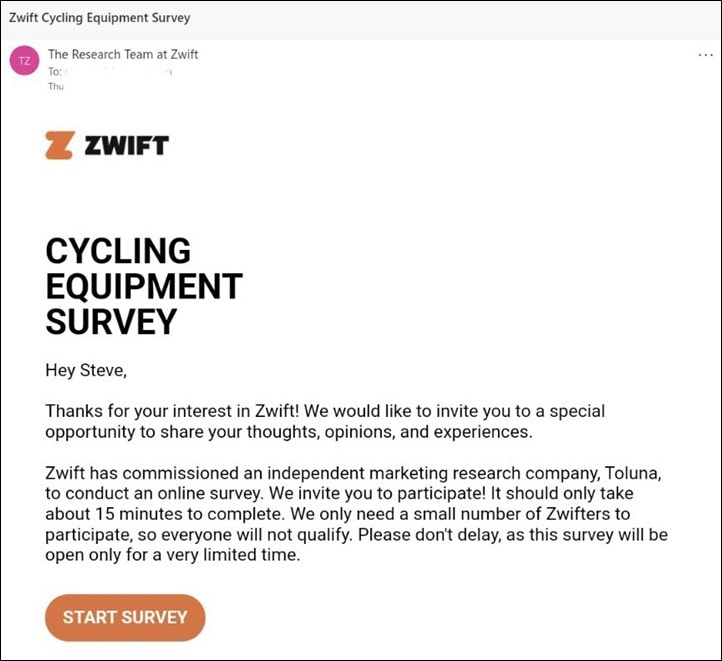Screen dimensions: 722x661
Task: Open the three-dot more actions menu
Action: tap(705, 55)
